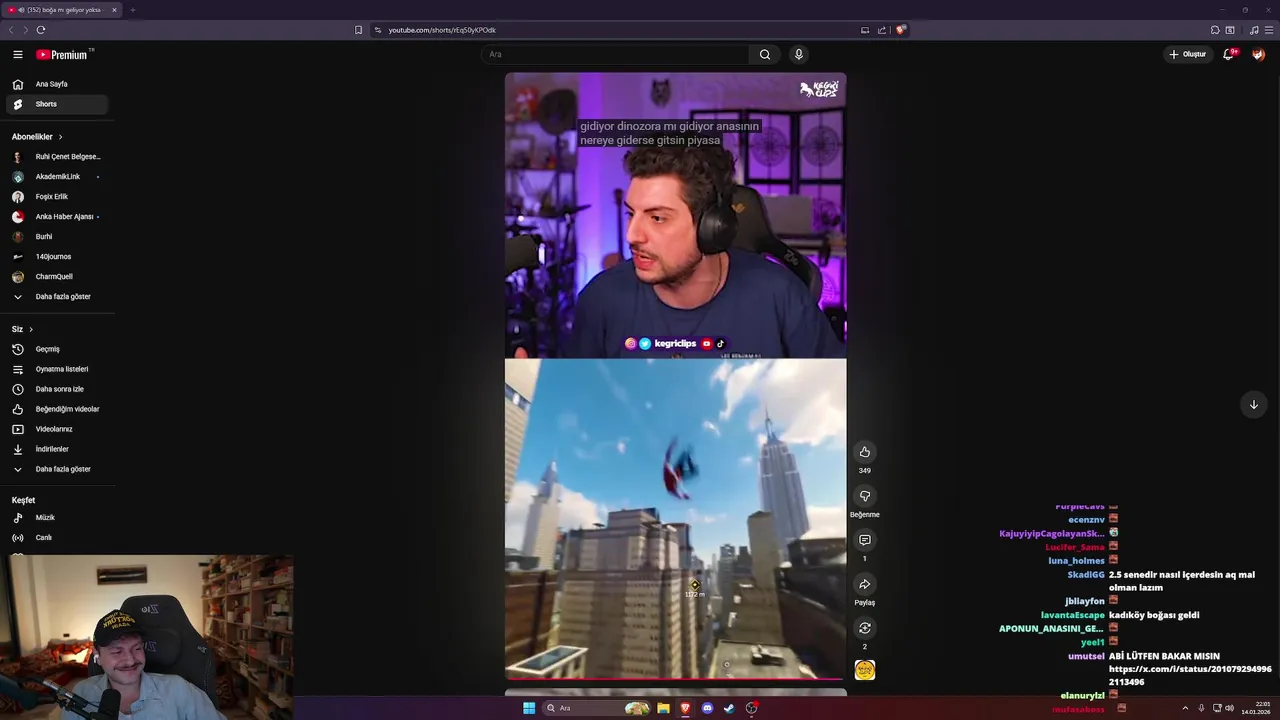Open Brave browser taskbar icon
Image resolution: width=1280 pixels, height=720 pixels.
tap(685, 708)
